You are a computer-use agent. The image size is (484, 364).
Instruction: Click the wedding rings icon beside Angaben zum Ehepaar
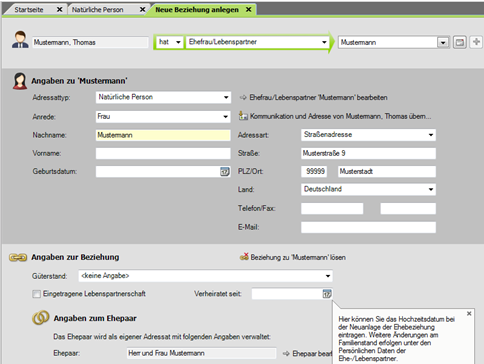coord(41,318)
